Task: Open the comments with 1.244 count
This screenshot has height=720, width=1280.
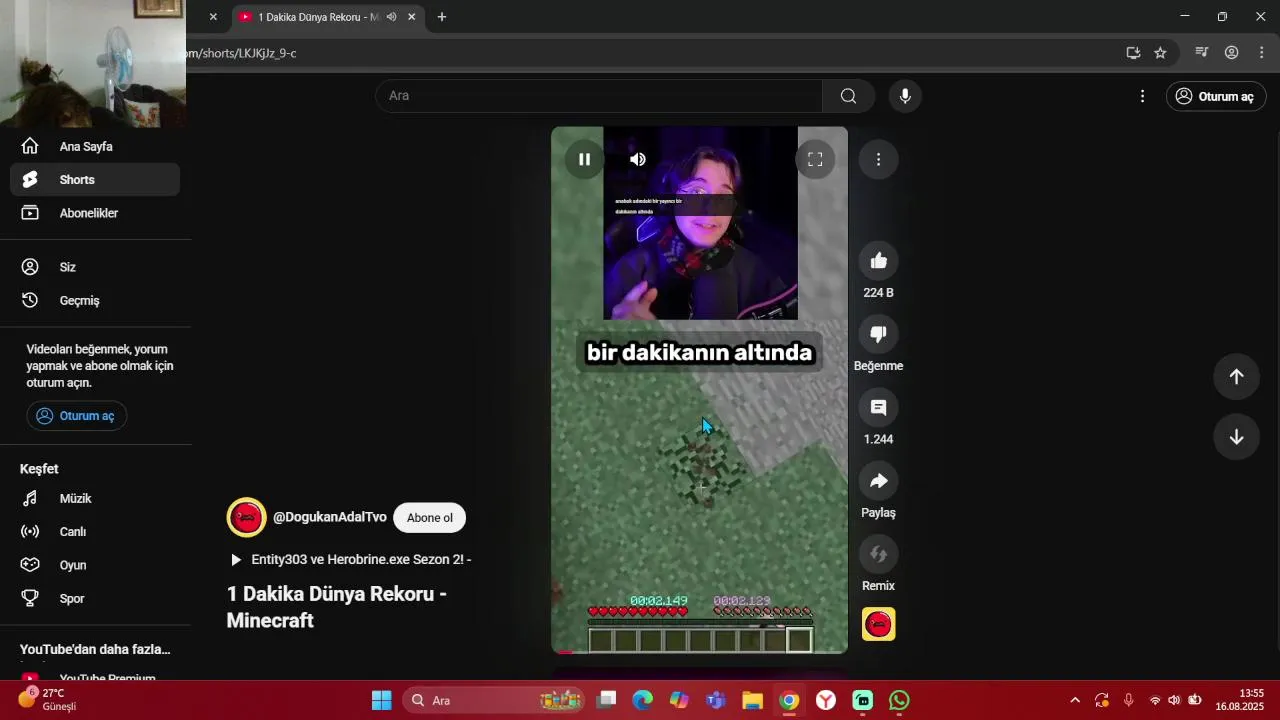Action: [x=878, y=407]
